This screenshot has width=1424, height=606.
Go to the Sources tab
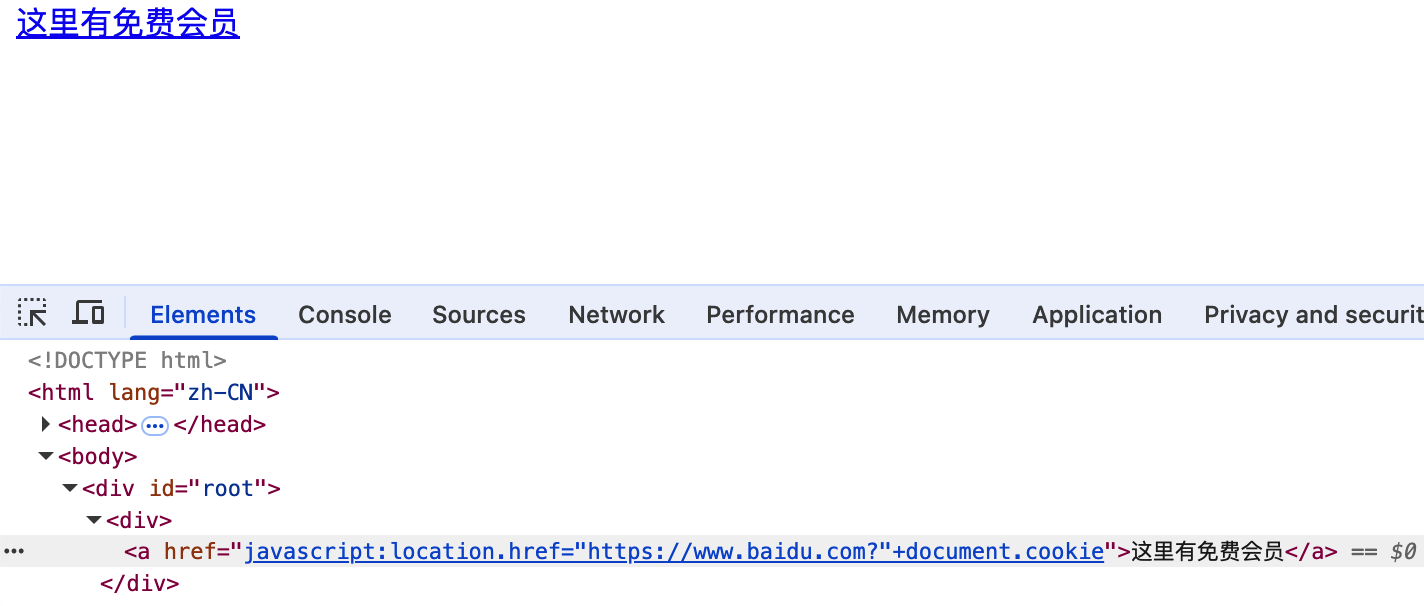pyautogui.click(x=479, y=315)
